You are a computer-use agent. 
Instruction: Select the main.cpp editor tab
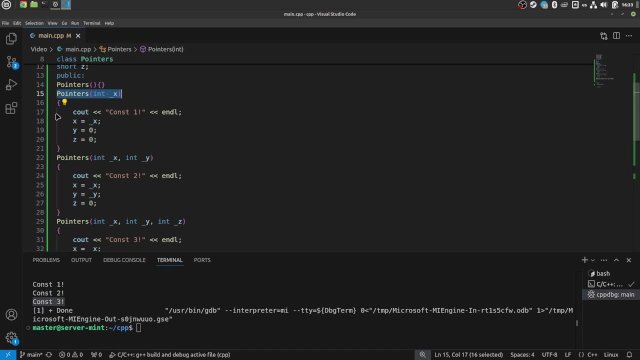pyautogui.click(x=54, y=36)
